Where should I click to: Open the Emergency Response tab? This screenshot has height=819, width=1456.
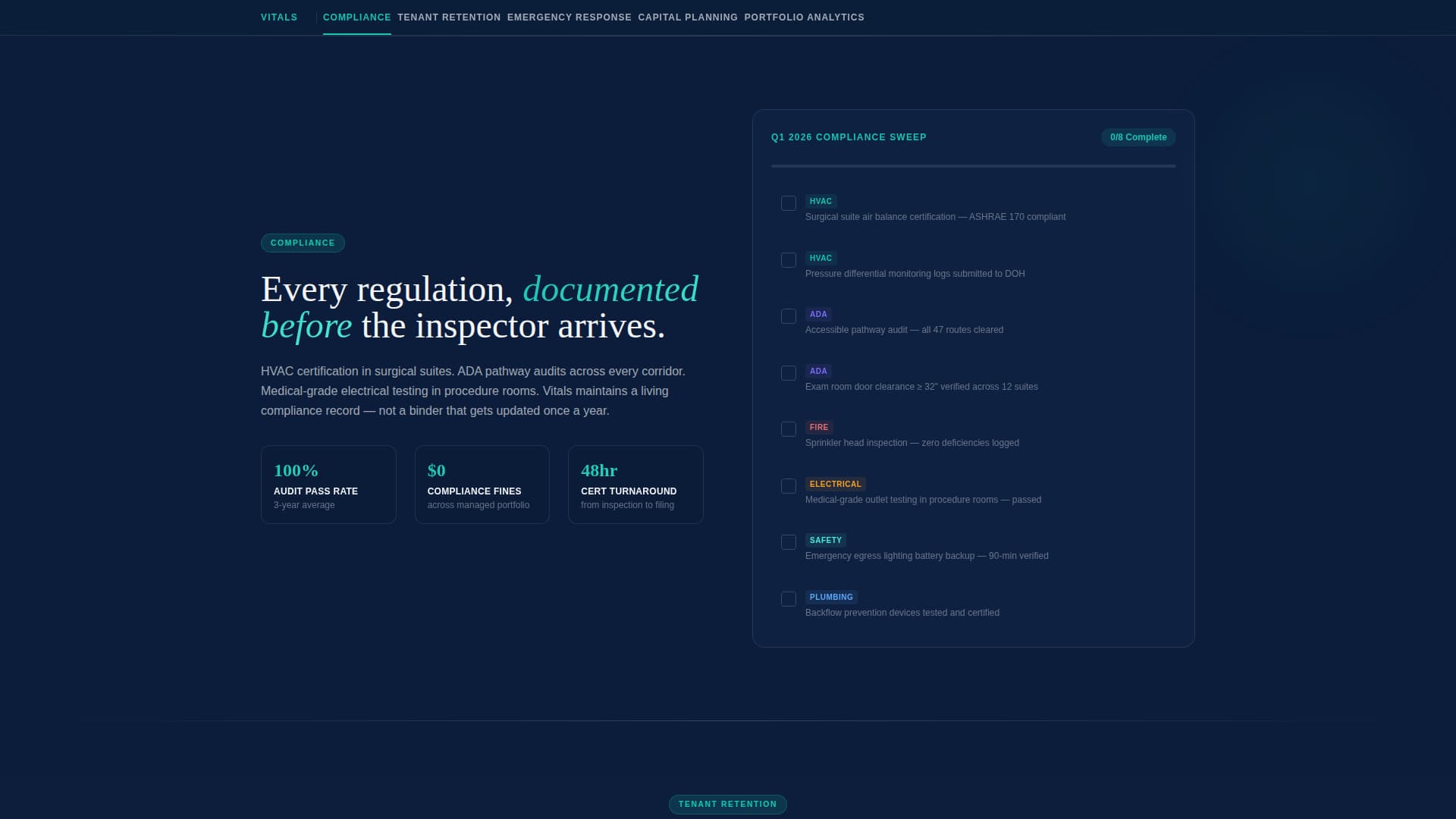[570, 17]
